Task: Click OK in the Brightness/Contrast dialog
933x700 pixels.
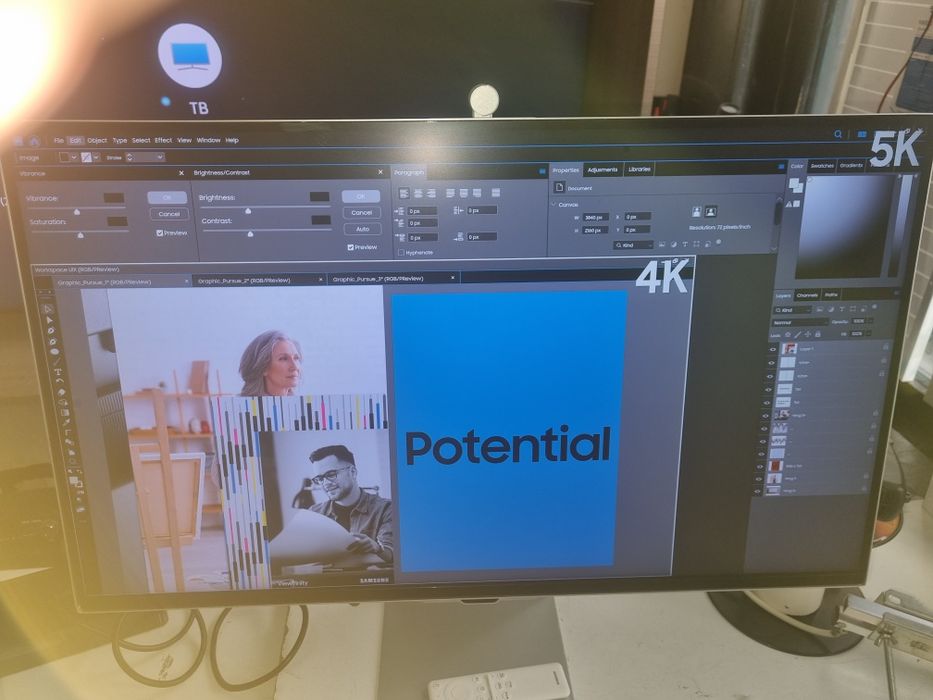Action: point(361,196)
